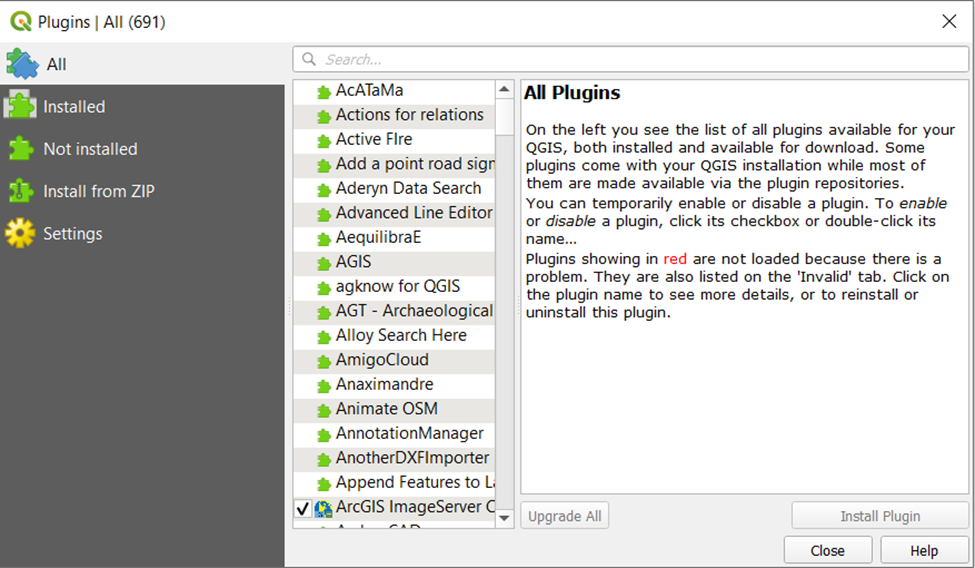Select AcATaMa in the plugin list
Viewport: 975px width, 568px height.
[x=369, y=90]
